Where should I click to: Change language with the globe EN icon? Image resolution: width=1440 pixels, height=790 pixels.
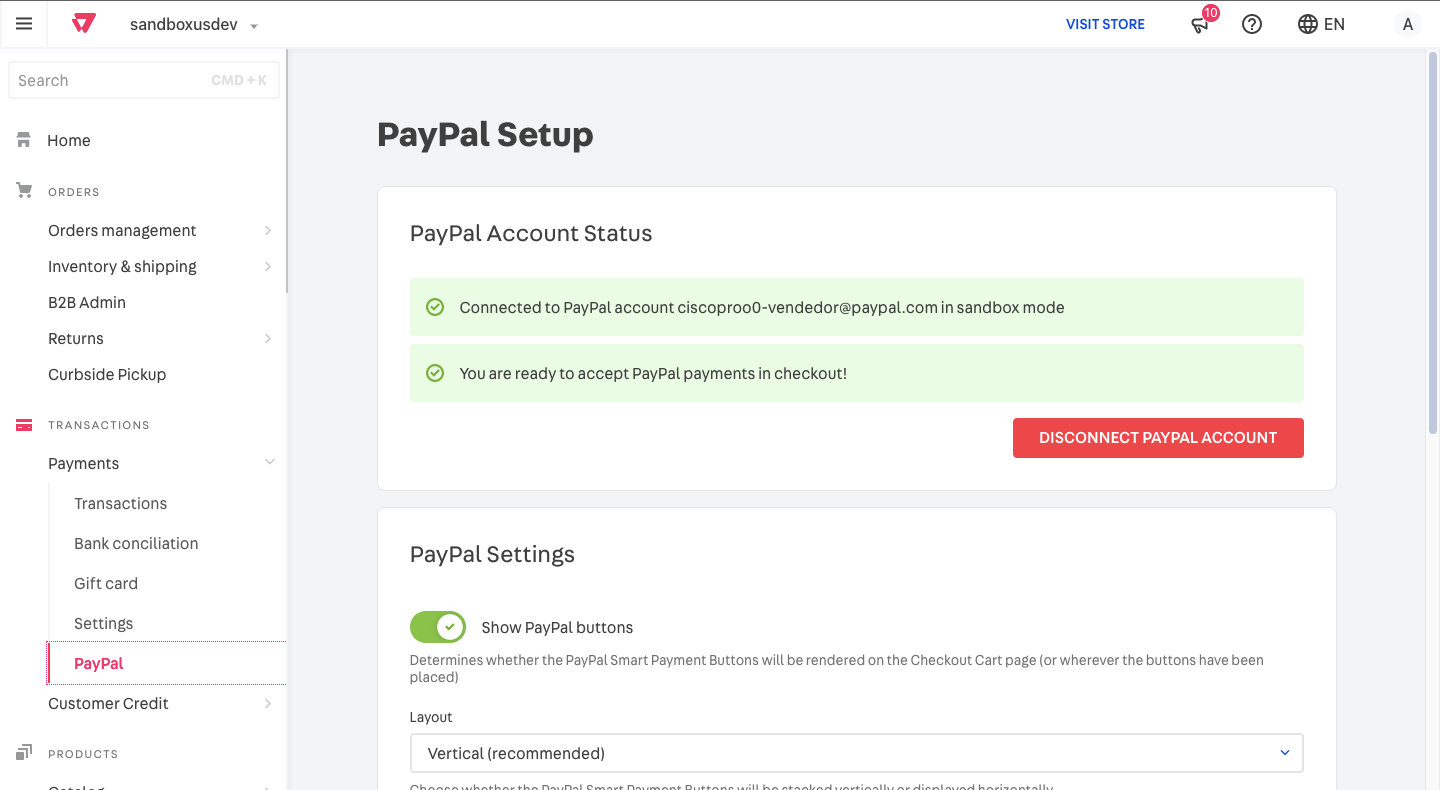tap(1320, 24)
